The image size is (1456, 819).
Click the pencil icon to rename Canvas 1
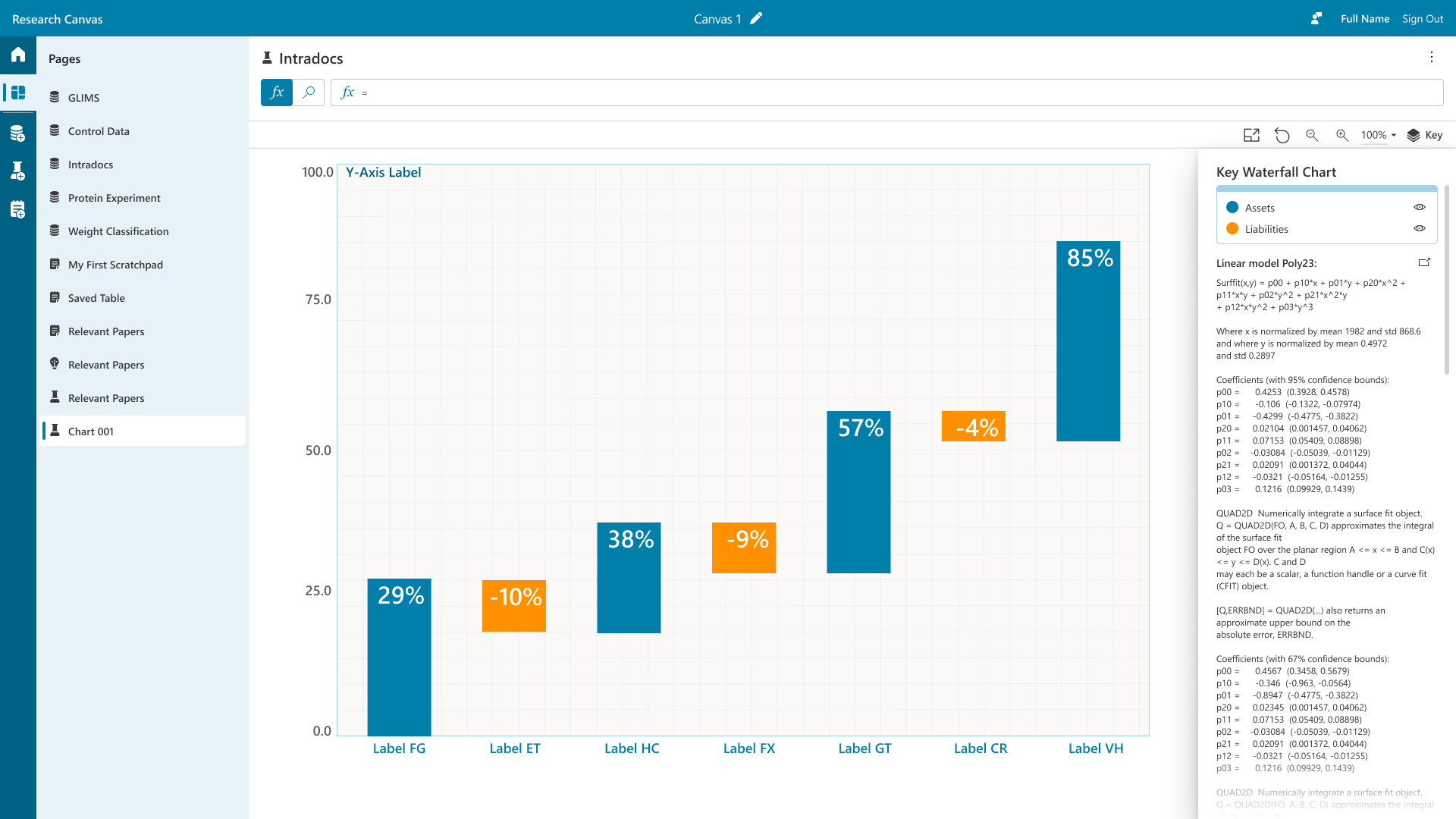click(756, 19)
